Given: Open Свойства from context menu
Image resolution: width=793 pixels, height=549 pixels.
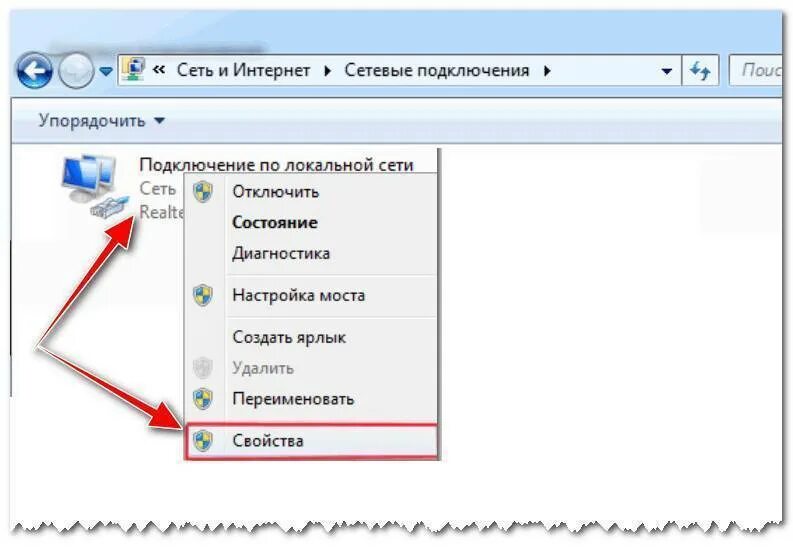Looking at the screenshot, I should pyautogui.click(x=311, y=441).
